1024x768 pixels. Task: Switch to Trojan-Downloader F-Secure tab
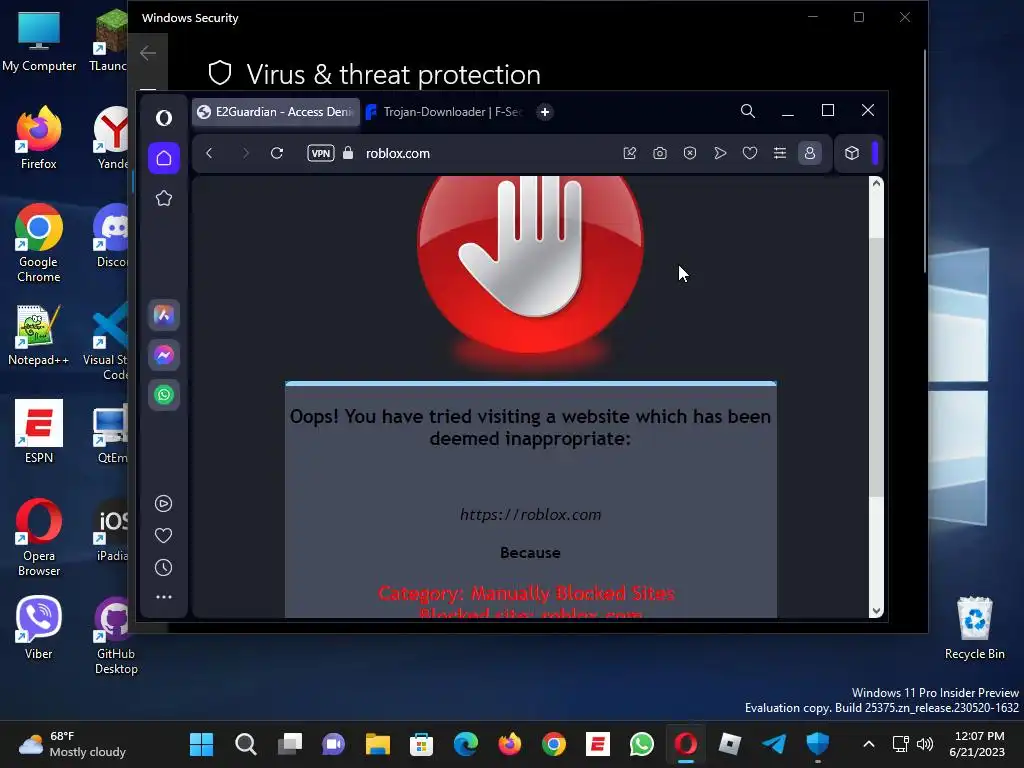445,112
